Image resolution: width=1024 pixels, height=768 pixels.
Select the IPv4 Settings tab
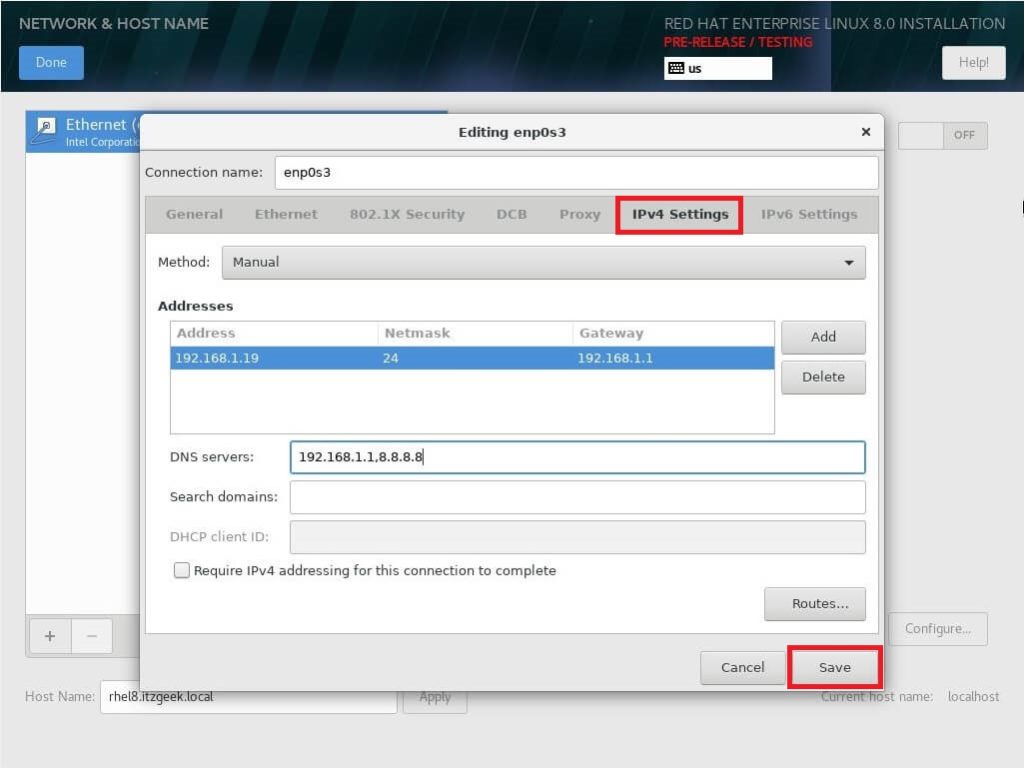coord(679,214)
